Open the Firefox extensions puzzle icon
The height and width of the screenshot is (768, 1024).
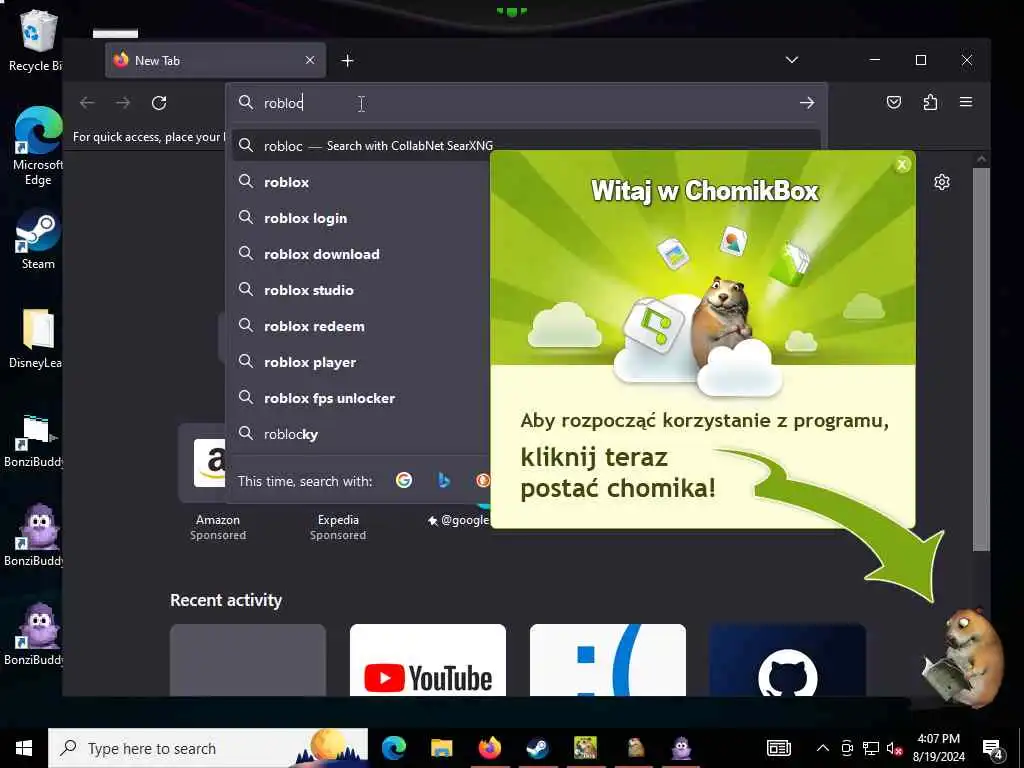tap(930, 102)
